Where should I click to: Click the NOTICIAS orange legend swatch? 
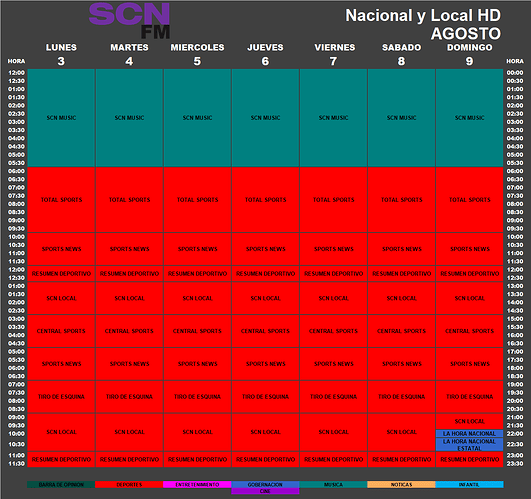coord(401,484)
